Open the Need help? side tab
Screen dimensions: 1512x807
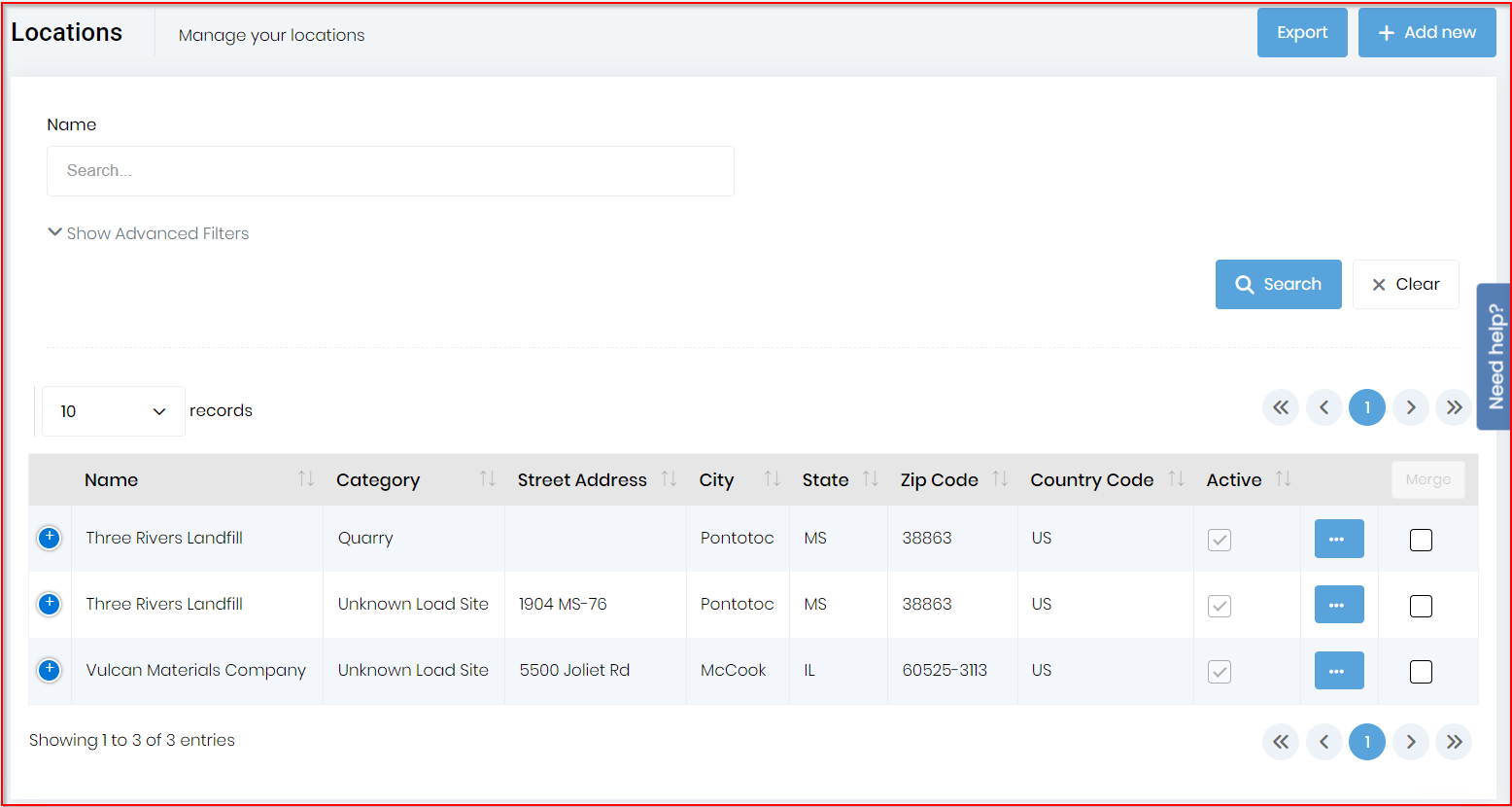1495,356
